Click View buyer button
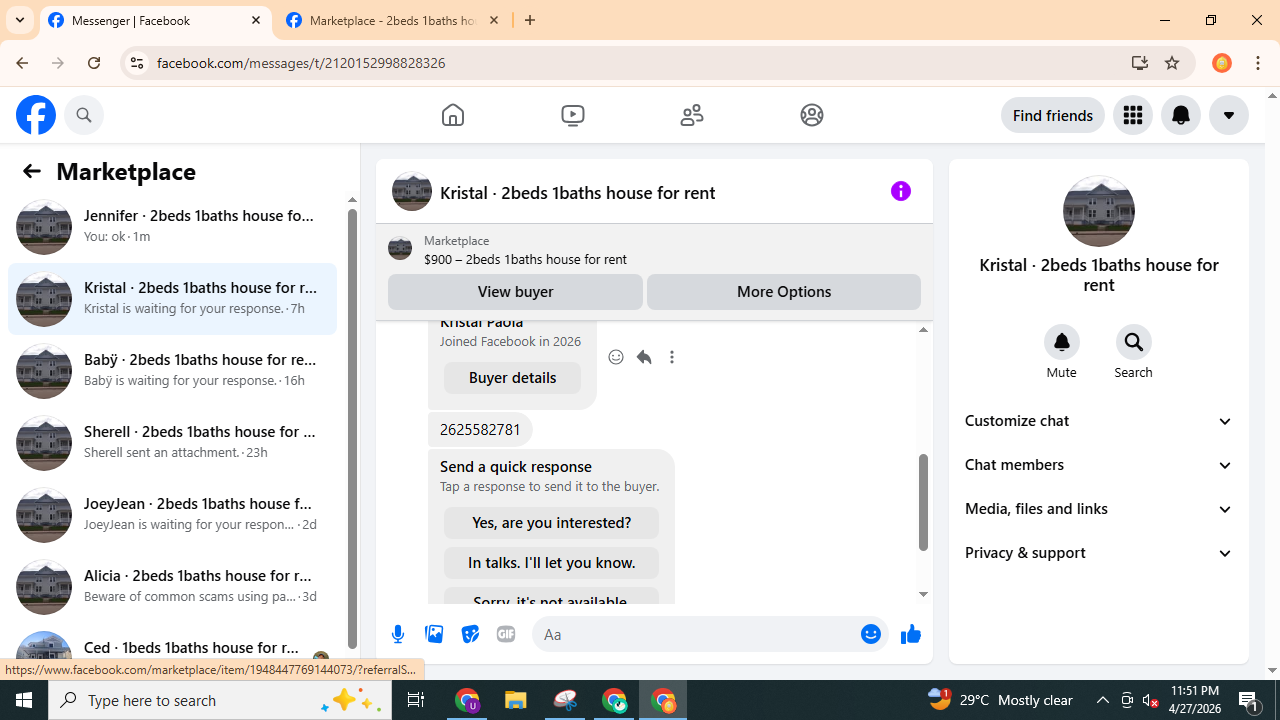 [x=515, y=292]
